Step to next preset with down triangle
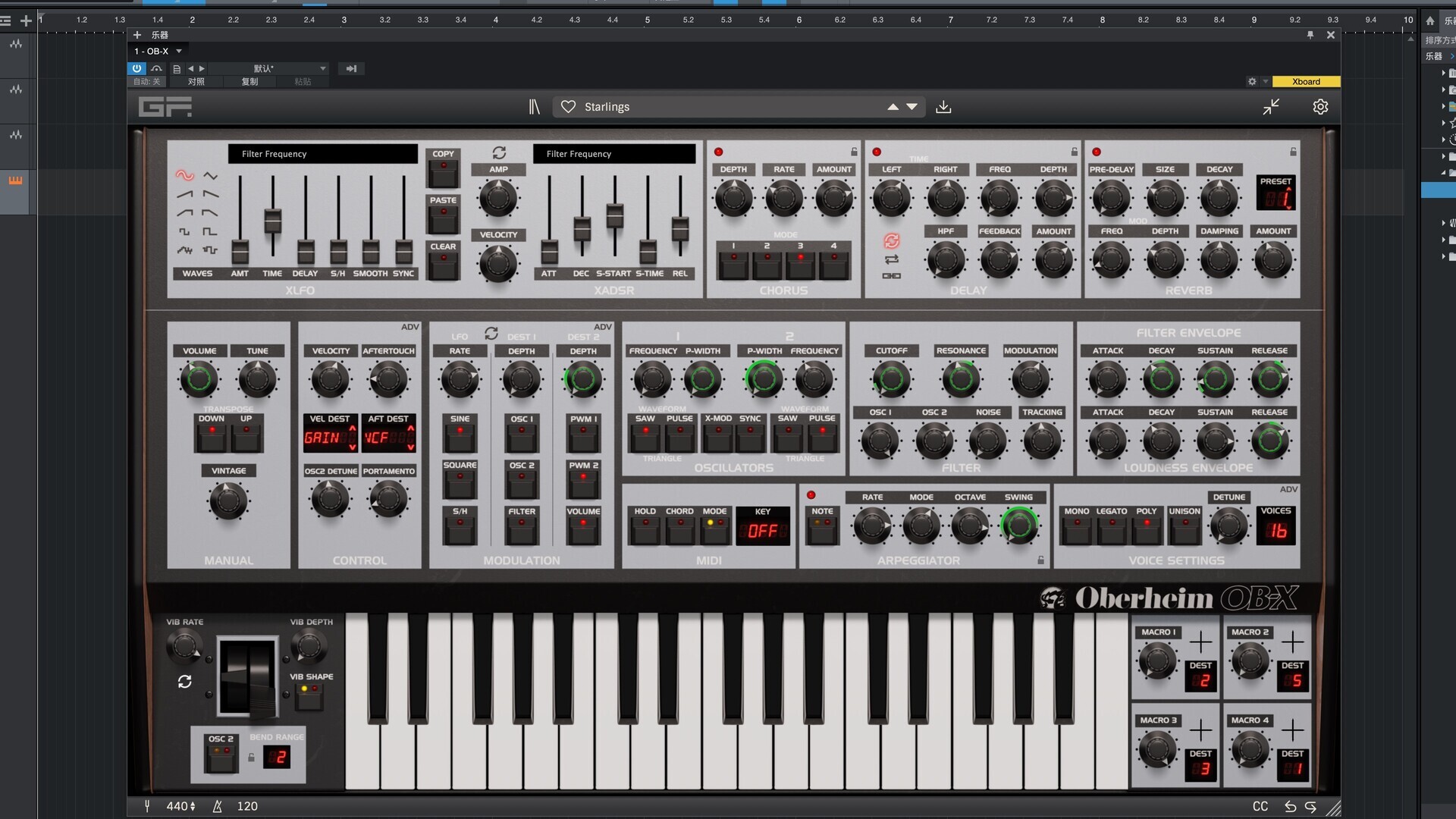Viewport: 1456px width, 819px height. point(912,107)
